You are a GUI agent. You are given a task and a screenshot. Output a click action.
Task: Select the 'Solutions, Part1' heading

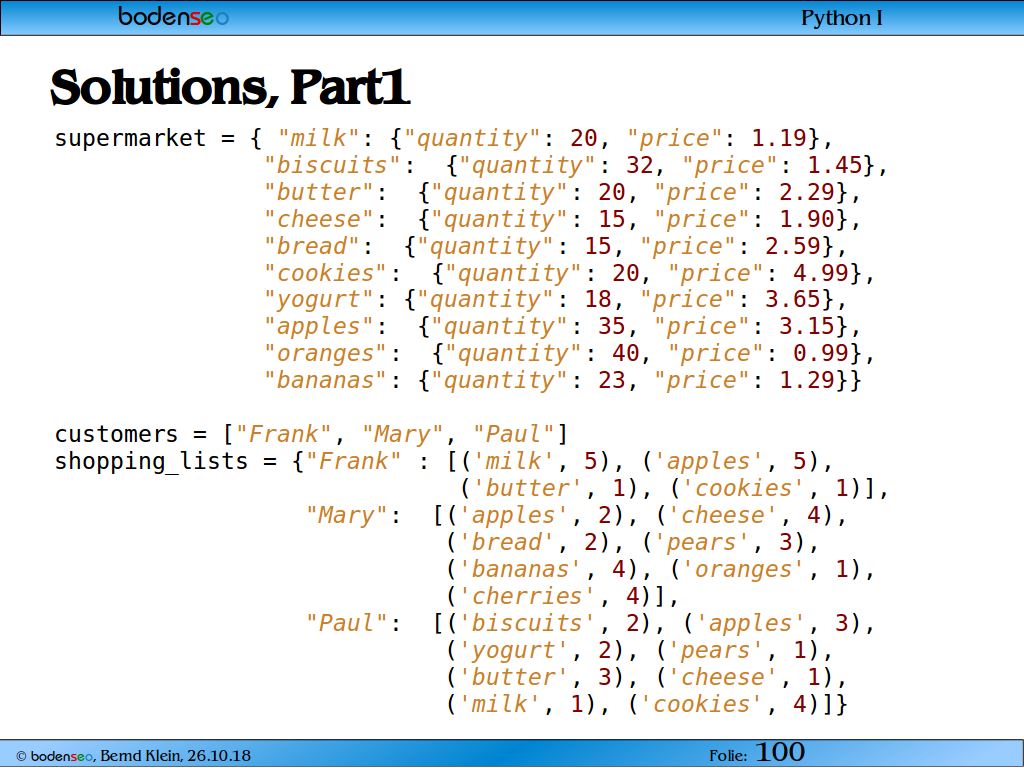[230, 87]
